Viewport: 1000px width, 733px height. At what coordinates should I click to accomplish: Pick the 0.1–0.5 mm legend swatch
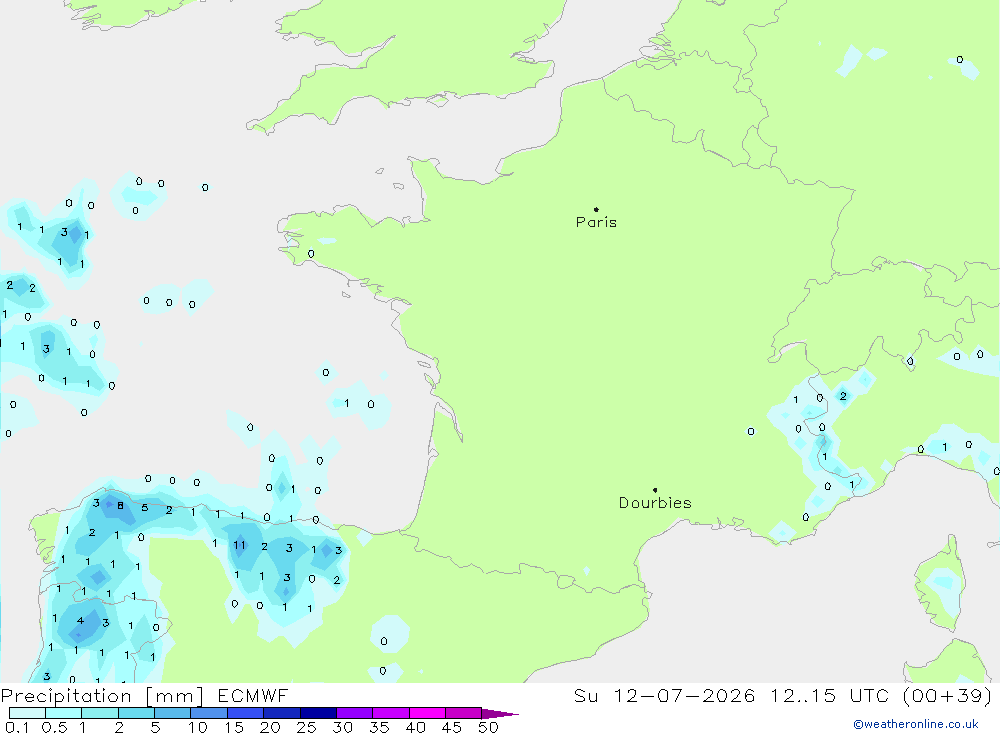(27, 713)
